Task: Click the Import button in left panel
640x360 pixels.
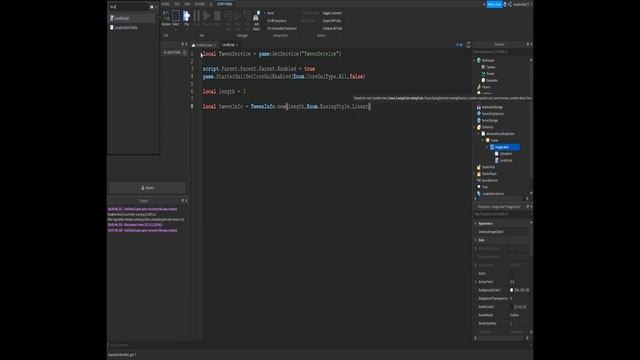Action: tap(147, 188)
